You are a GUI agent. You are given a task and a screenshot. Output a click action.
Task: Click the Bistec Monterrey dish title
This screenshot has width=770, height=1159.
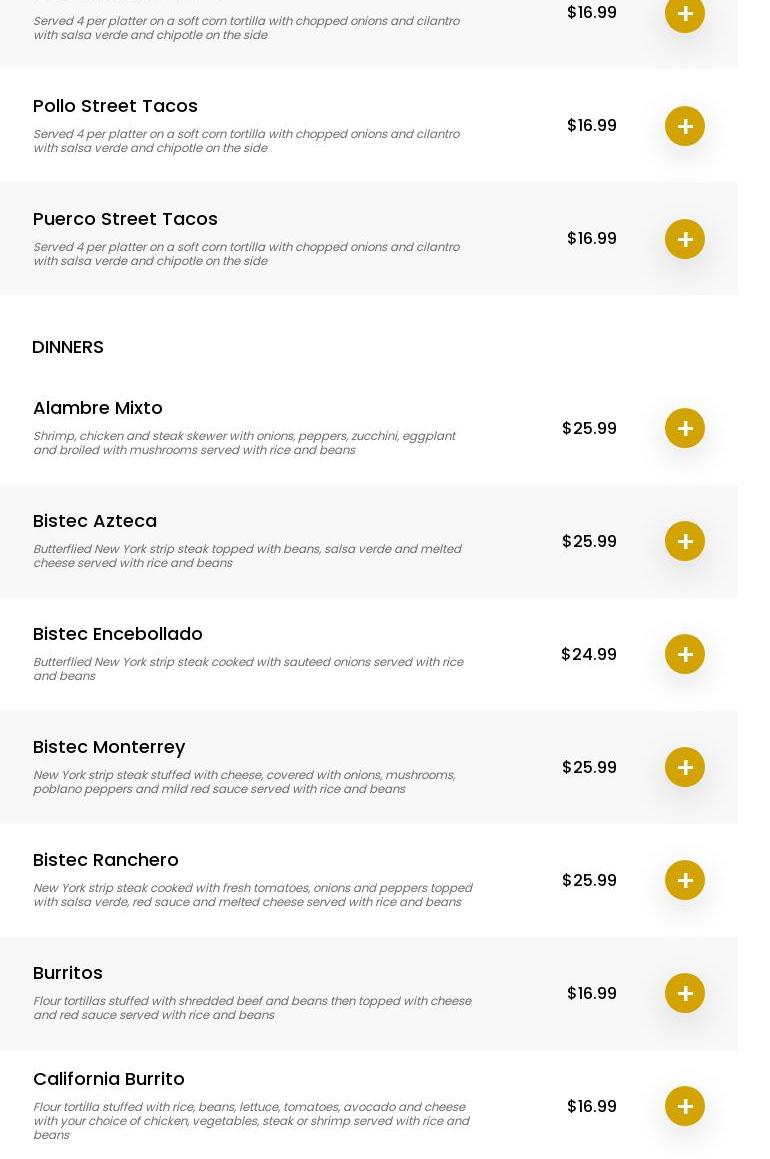click(109, 747)
